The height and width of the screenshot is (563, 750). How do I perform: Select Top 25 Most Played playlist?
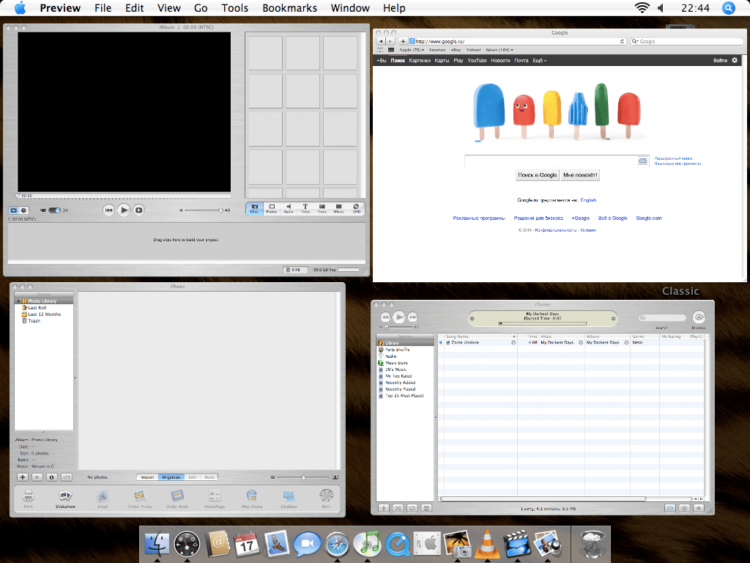point(405,396)
